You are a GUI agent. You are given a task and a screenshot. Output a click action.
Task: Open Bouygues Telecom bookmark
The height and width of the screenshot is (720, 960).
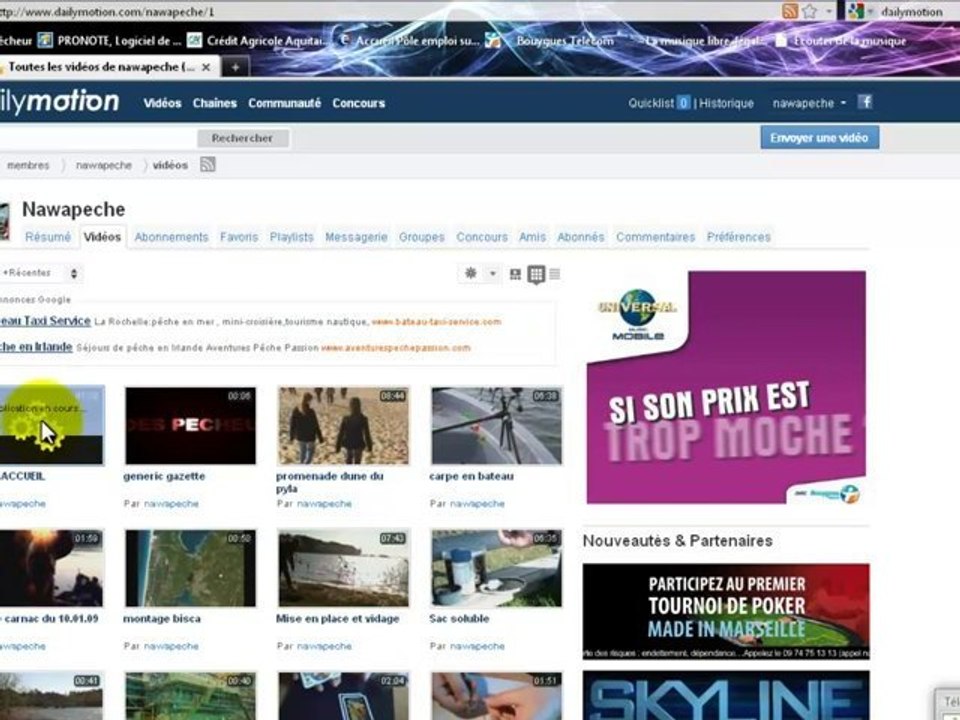[550, 41]
